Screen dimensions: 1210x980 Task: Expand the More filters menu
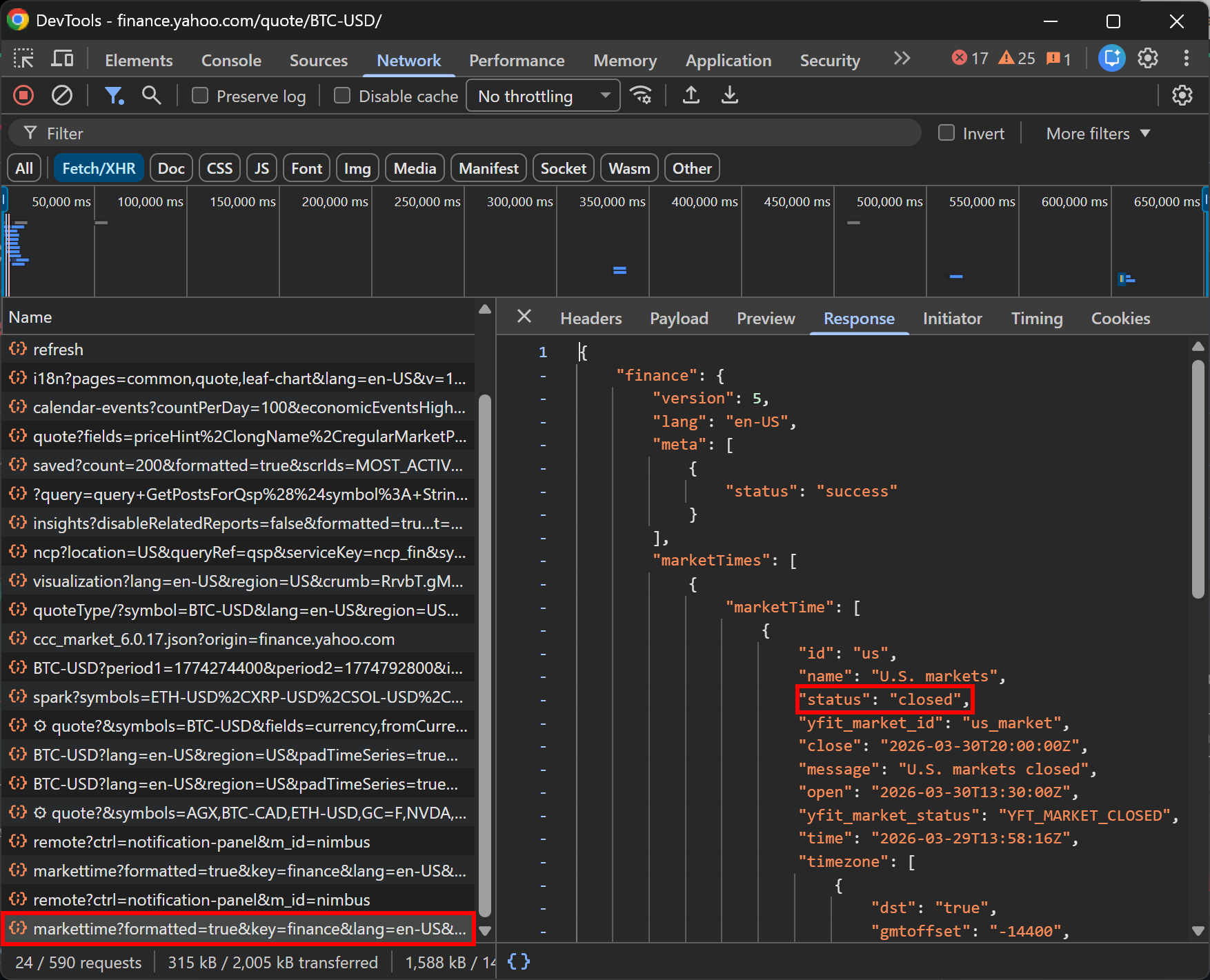[1098, 133]
